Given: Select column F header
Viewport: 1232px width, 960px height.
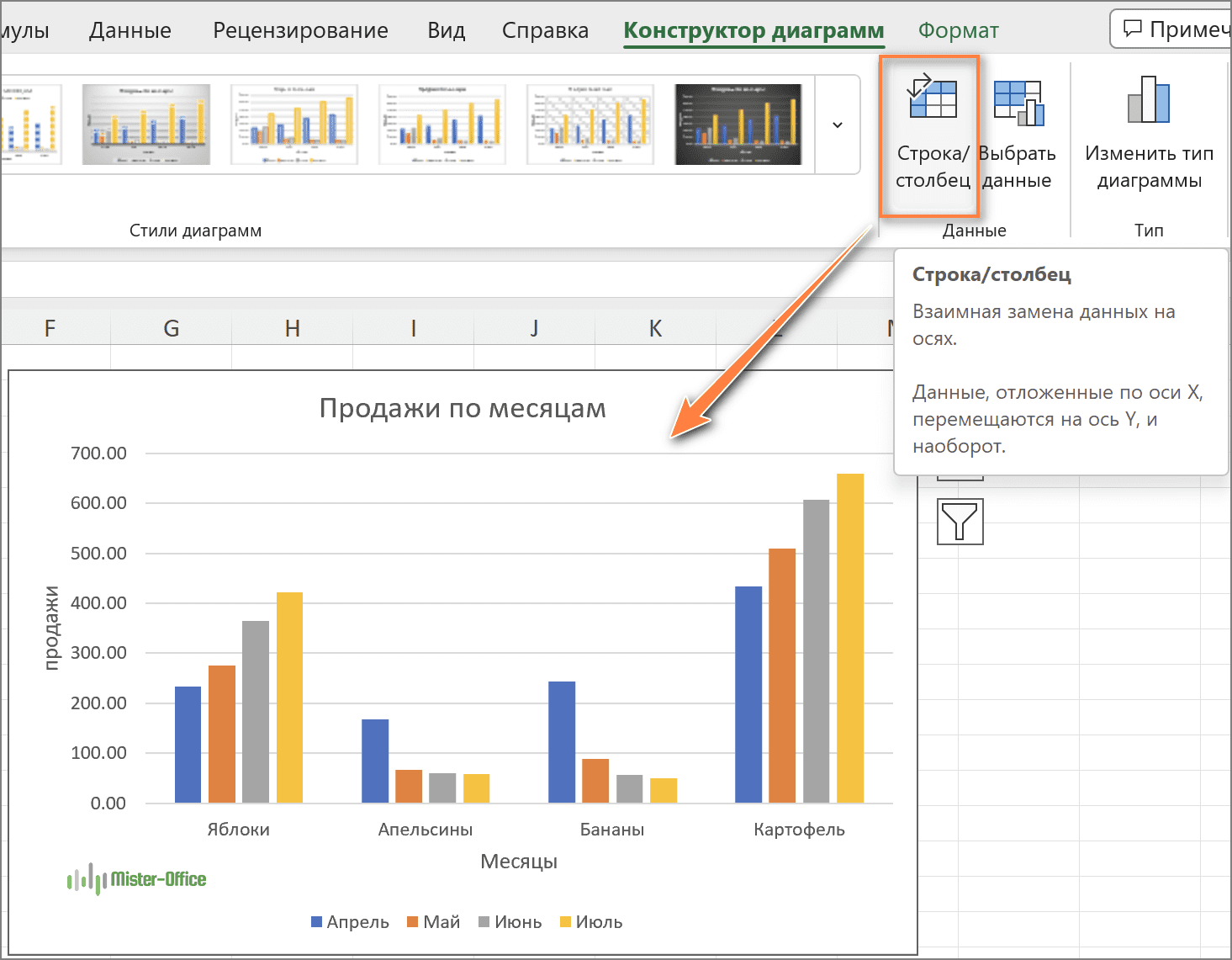Looking at the screenshot, I should click(50, 328).
